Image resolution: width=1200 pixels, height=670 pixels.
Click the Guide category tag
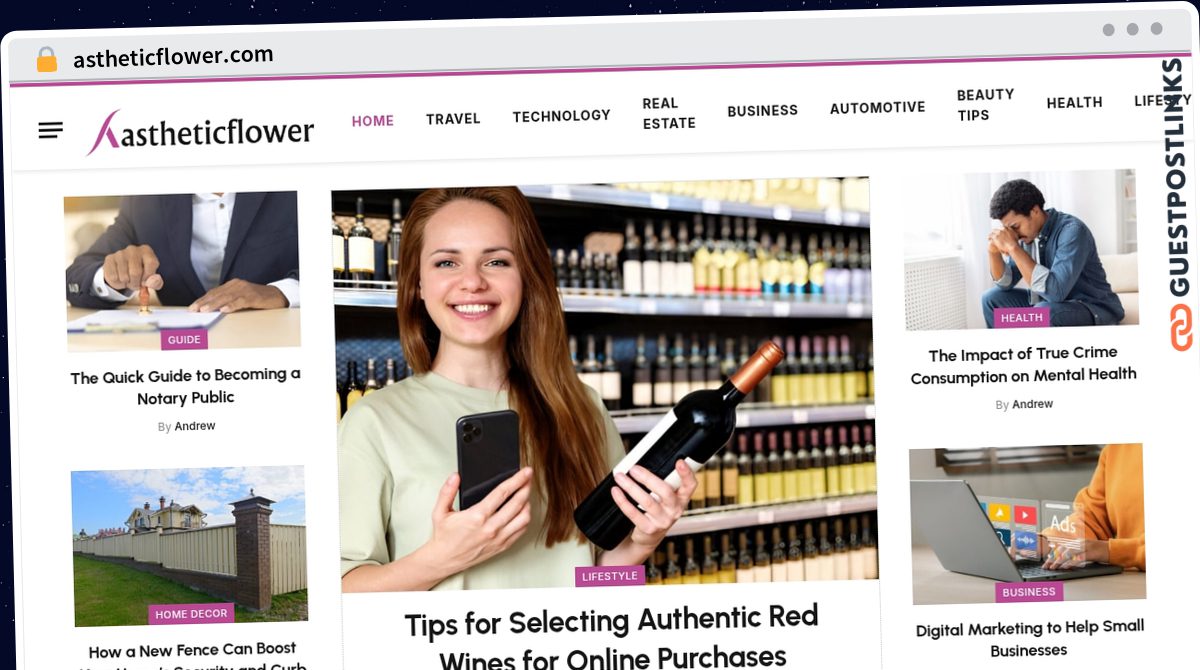(x=184, y=339)
